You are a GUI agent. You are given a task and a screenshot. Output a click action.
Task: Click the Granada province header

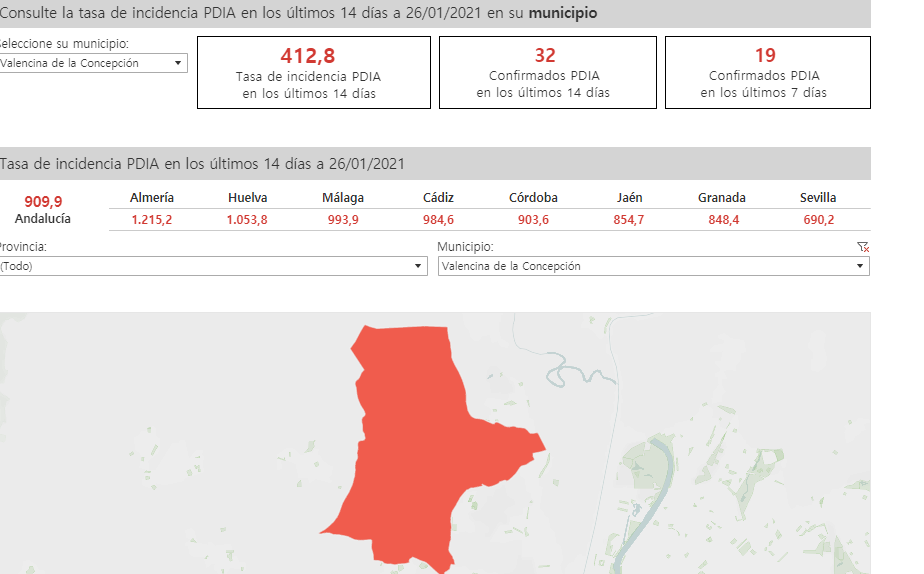coord(722,198)
